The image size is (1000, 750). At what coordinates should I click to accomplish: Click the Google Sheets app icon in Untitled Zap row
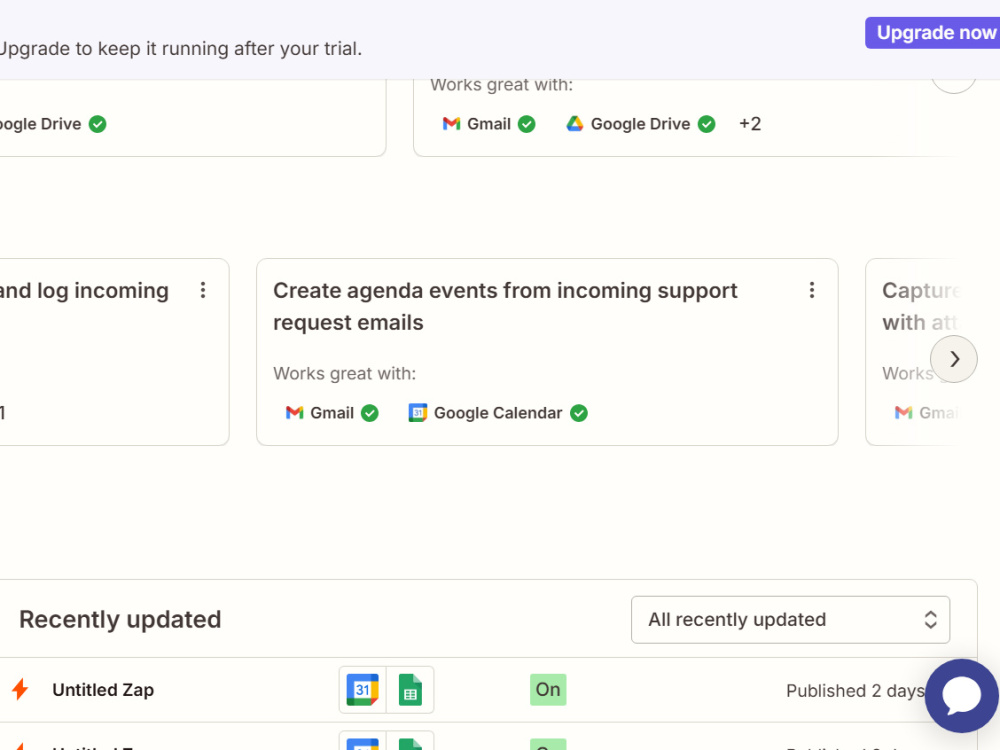(x=410, y=689)
